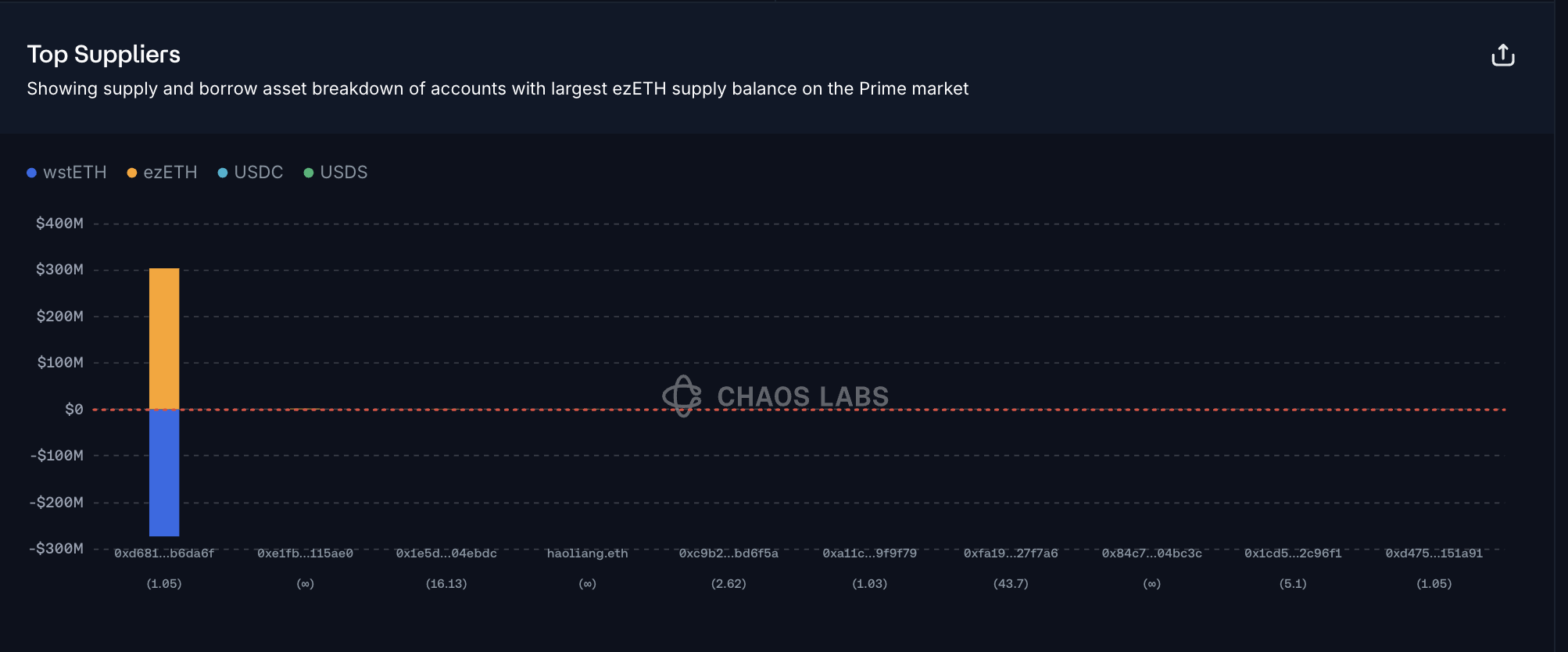
Task: Click the orange ezETH supply bar
Action: (x=164, y=339)
